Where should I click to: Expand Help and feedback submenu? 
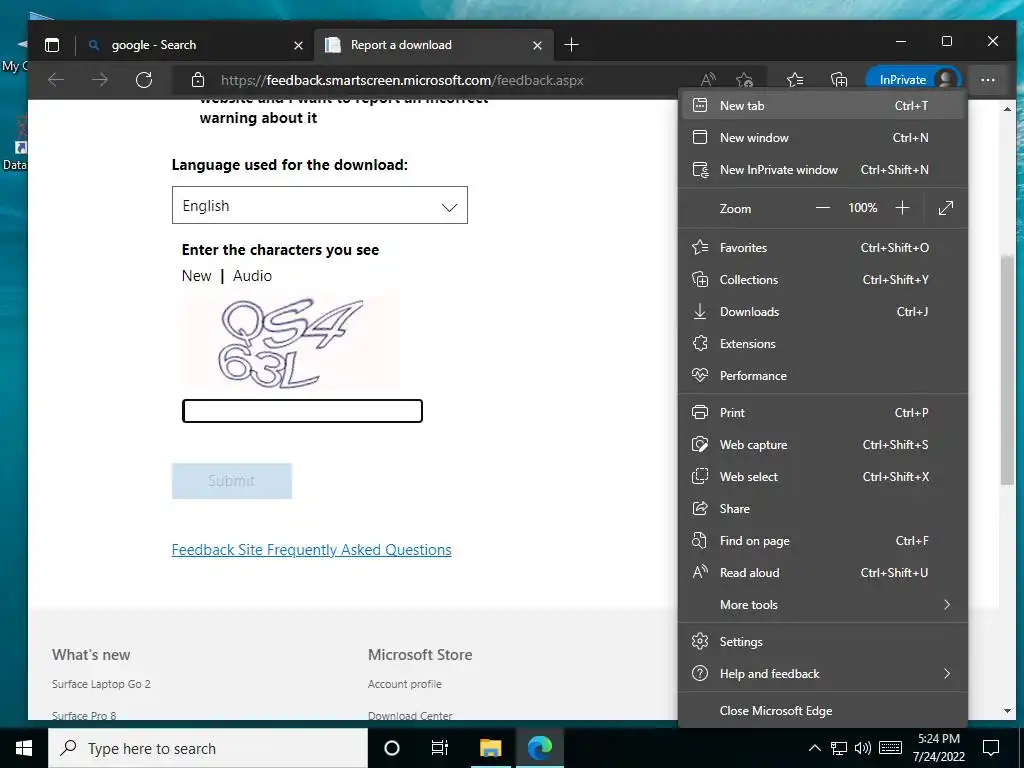[823, 675]
